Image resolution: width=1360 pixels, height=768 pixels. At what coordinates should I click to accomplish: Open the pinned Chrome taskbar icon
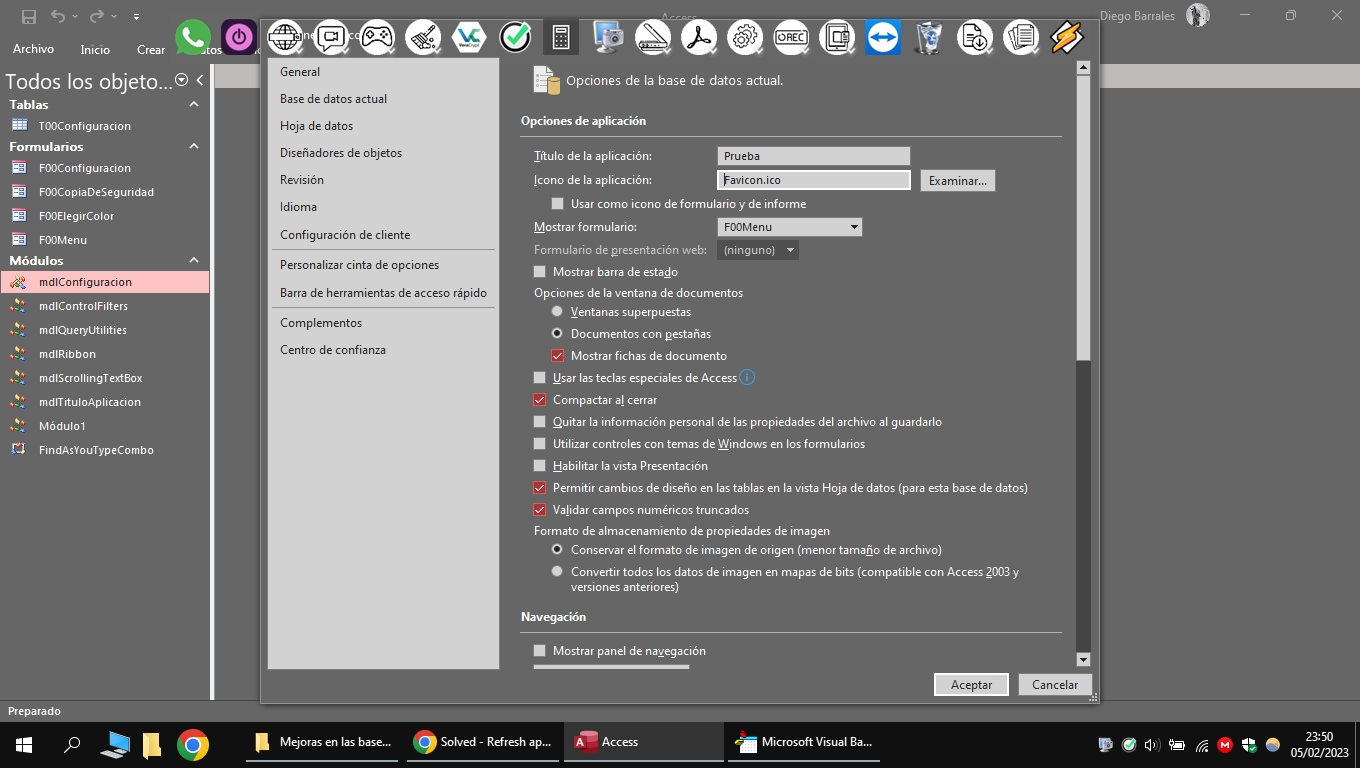click(x=193, y=744)
